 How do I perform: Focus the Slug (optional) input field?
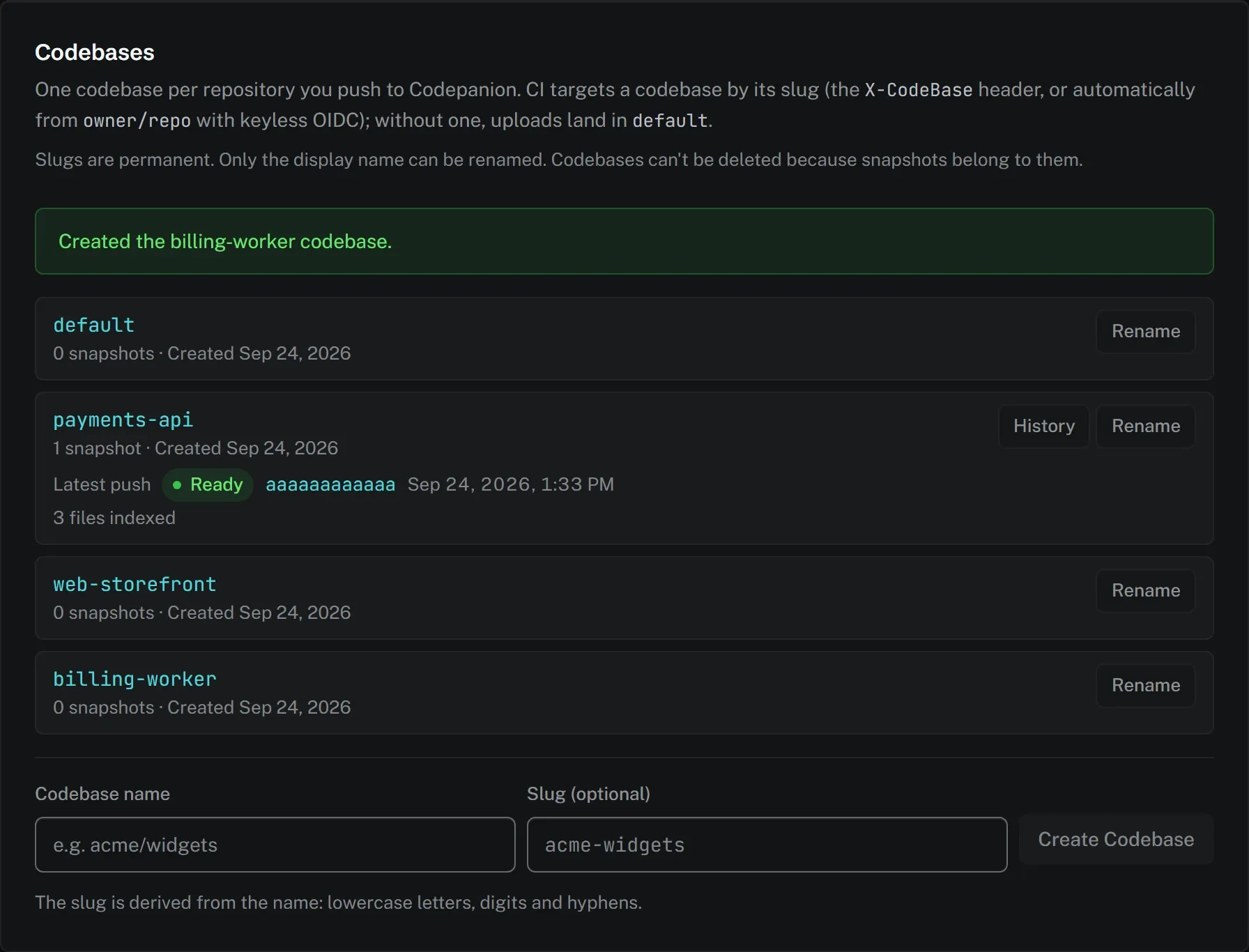click(x=767, y=845)
